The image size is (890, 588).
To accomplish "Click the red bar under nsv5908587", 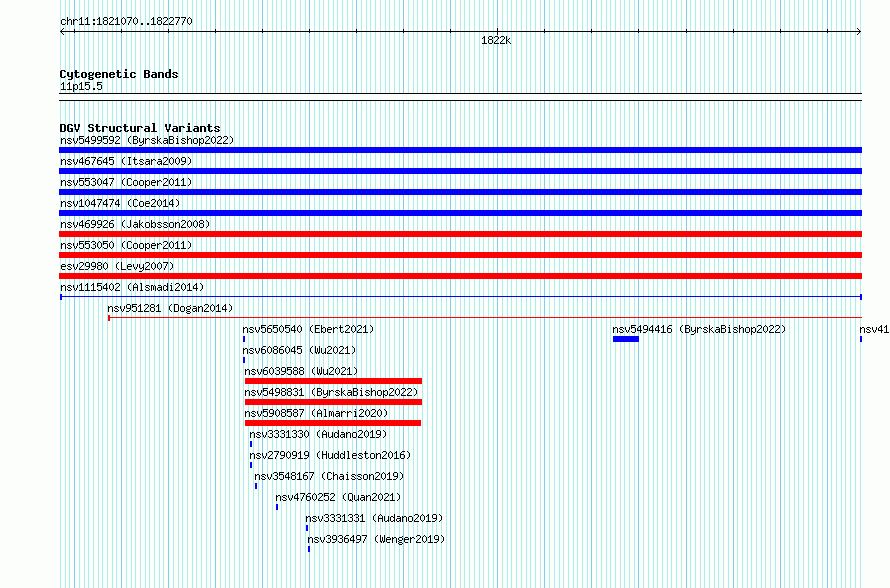I will click(x=333, y=423).
